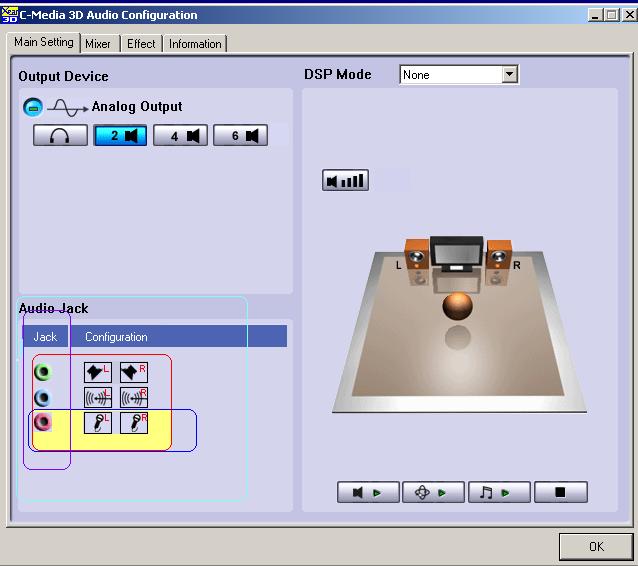Click the right speaker in room view
The width and height of the screenshot is (638, 566).
499,255
